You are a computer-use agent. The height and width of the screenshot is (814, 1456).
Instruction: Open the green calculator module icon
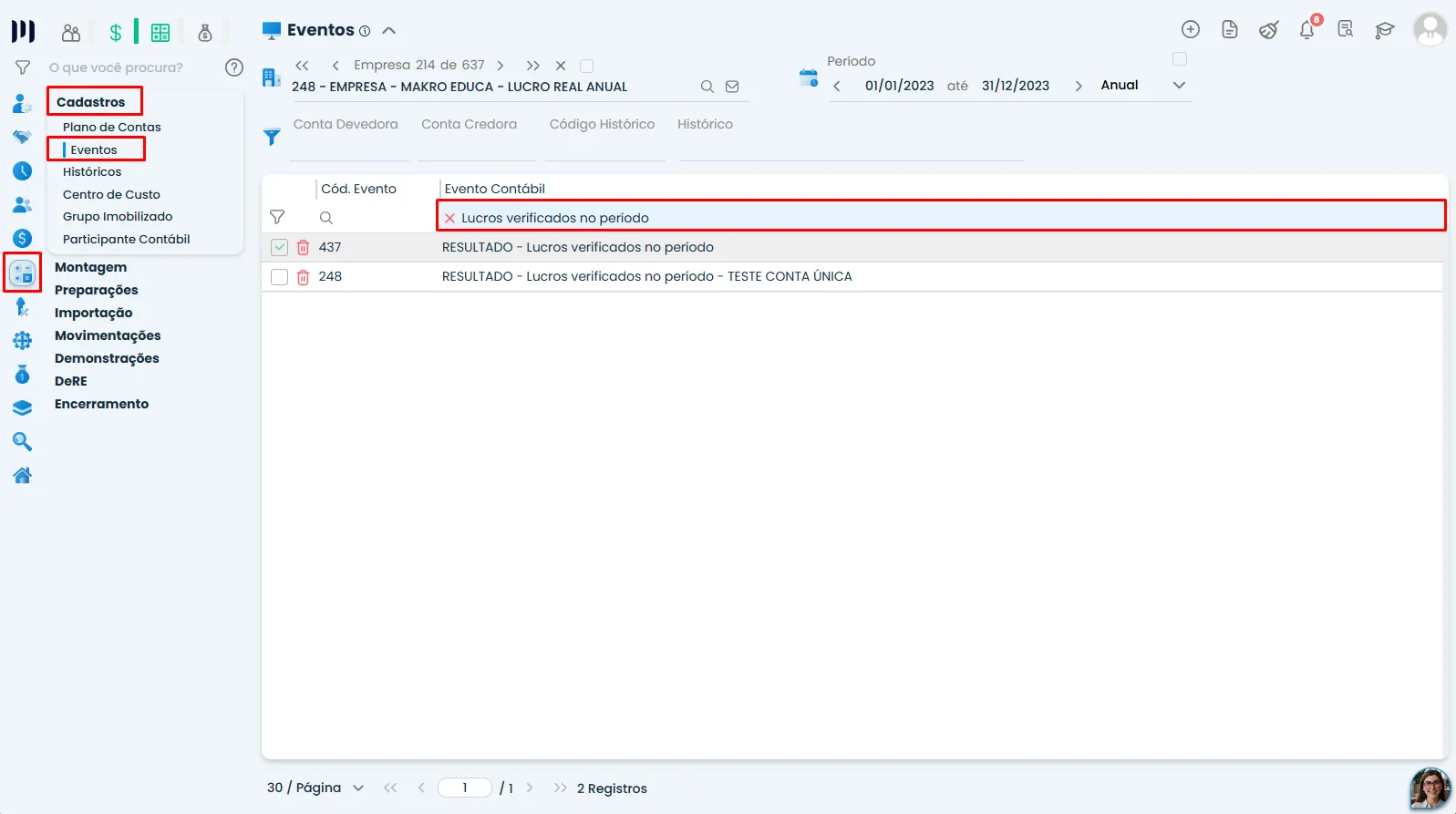(160, 33)
